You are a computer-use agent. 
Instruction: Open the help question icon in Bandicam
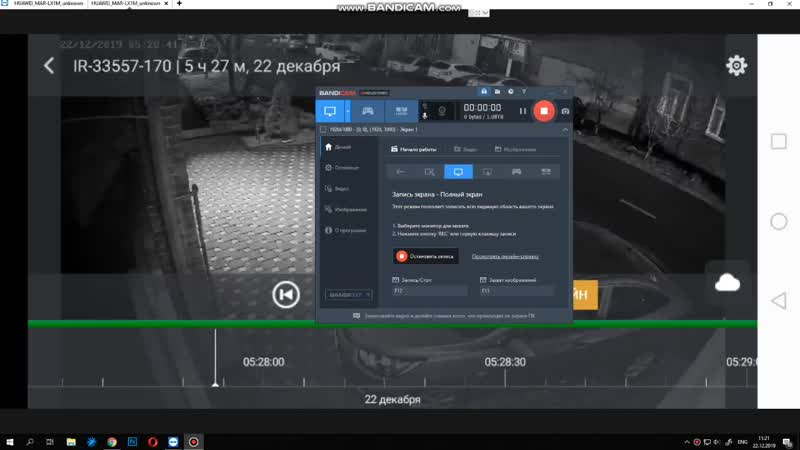point(524,92)
